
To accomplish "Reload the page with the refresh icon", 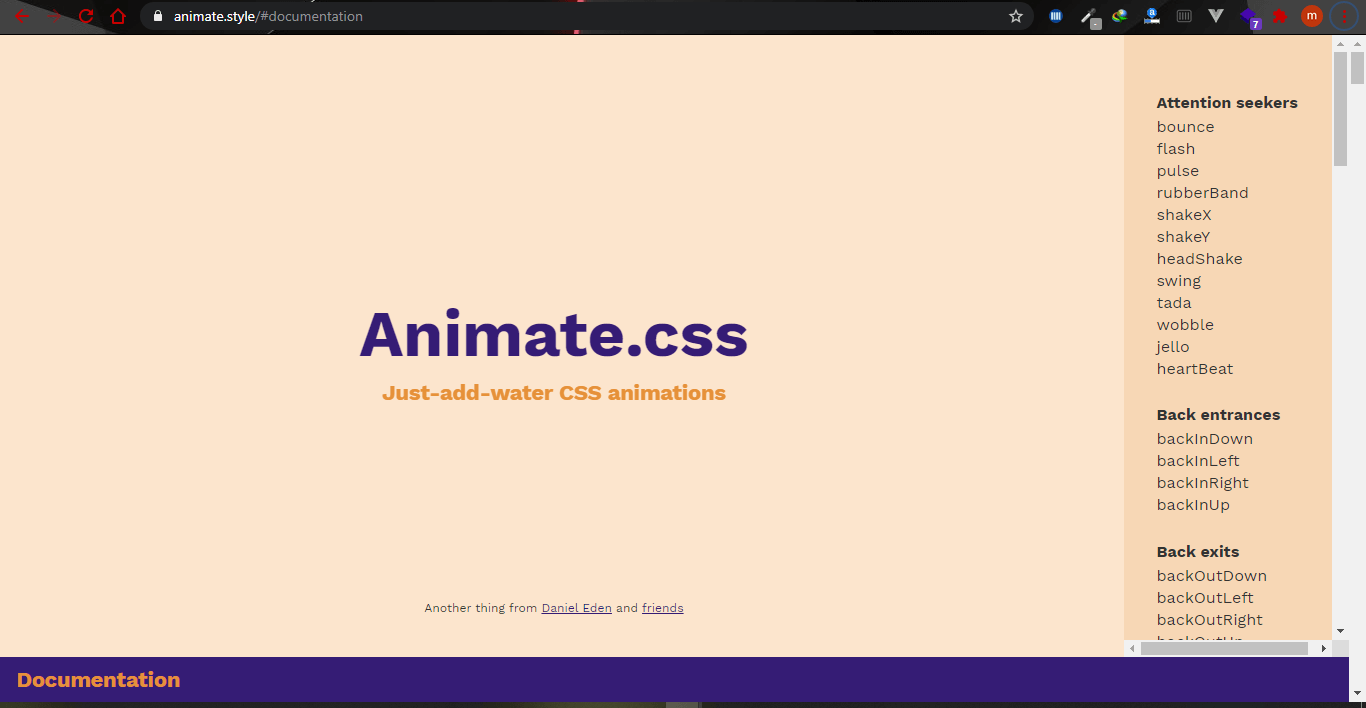I will pyautogui.click(x=86, y=16).
